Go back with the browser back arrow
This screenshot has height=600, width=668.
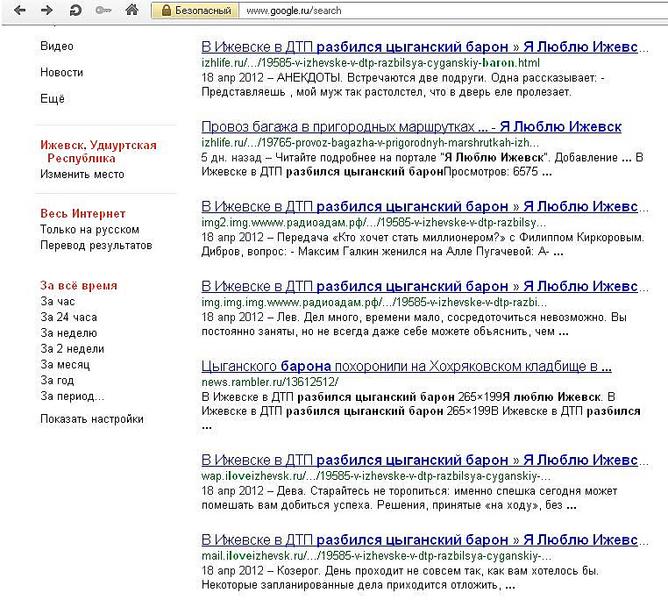pyautogui.click(x=20, y=10)
